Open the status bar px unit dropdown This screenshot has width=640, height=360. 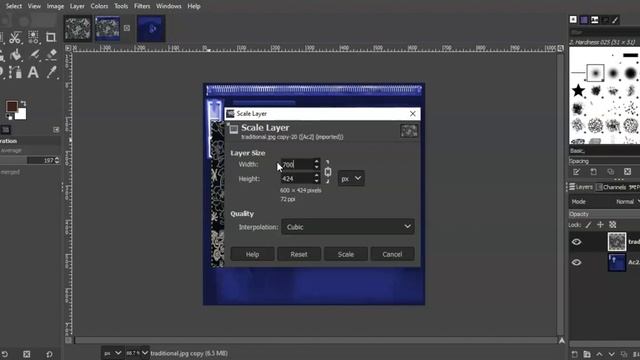pyautogui.click(x=112, y=353)
